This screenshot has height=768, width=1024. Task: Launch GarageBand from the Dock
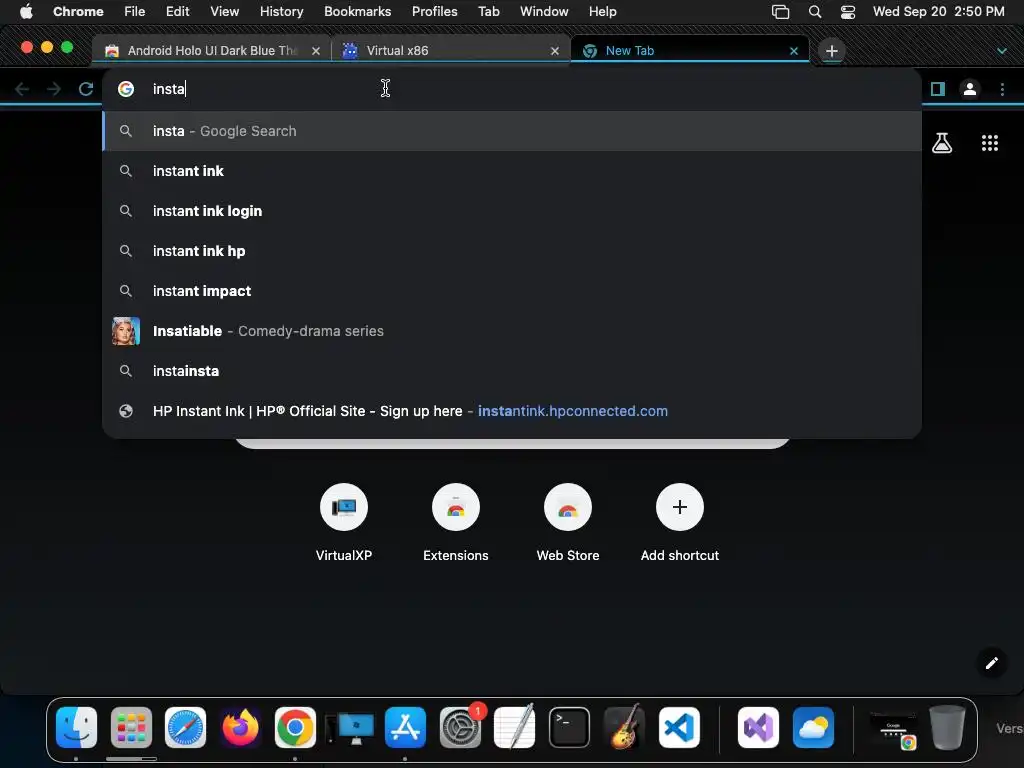click(624, 728)
